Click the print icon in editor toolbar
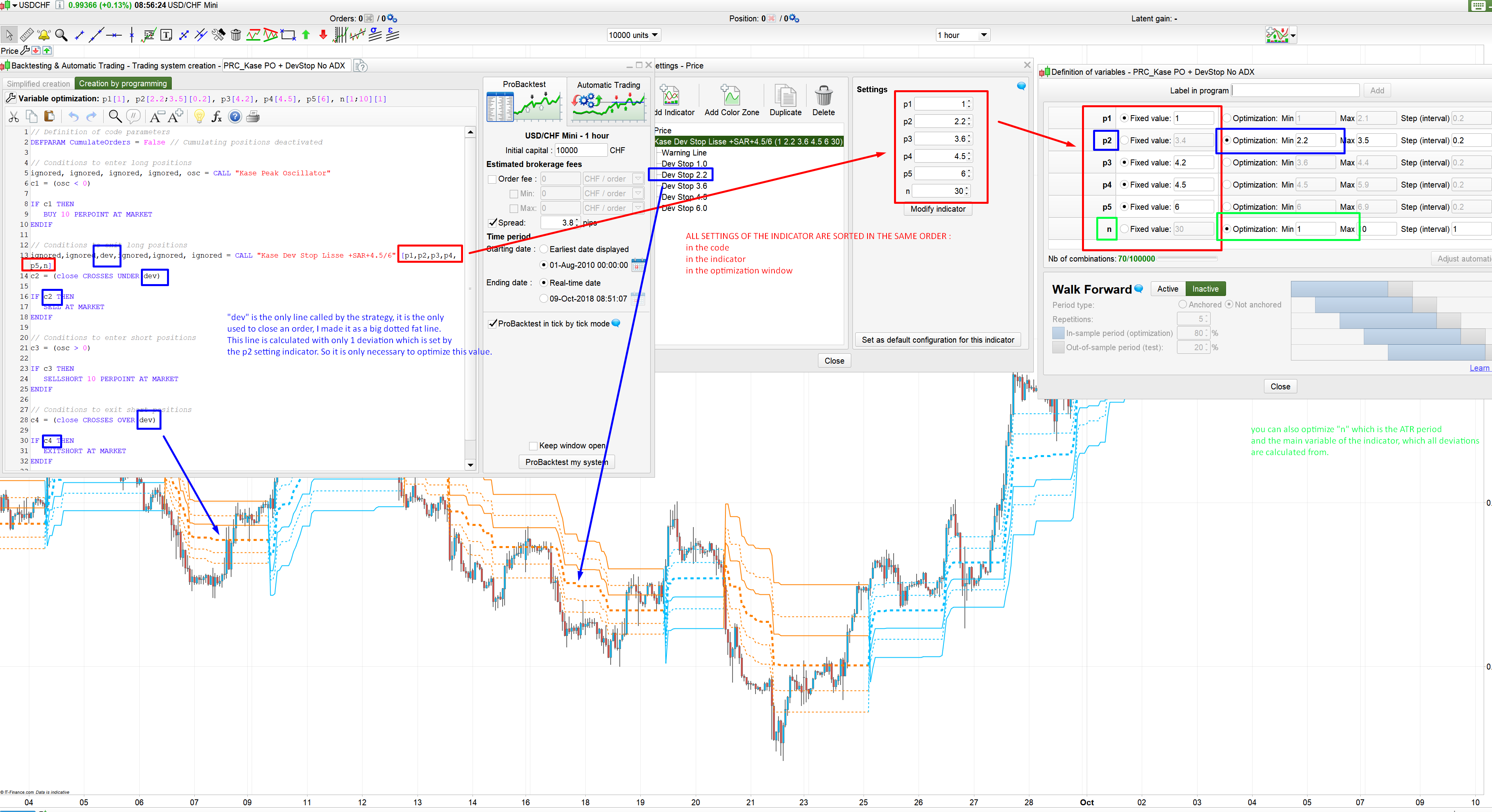 [x=253, y=117]
